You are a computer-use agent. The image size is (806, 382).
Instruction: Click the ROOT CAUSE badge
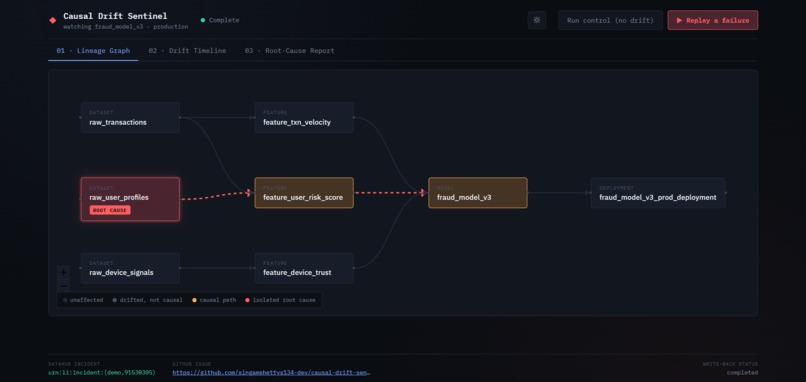(x=110, y=210)
